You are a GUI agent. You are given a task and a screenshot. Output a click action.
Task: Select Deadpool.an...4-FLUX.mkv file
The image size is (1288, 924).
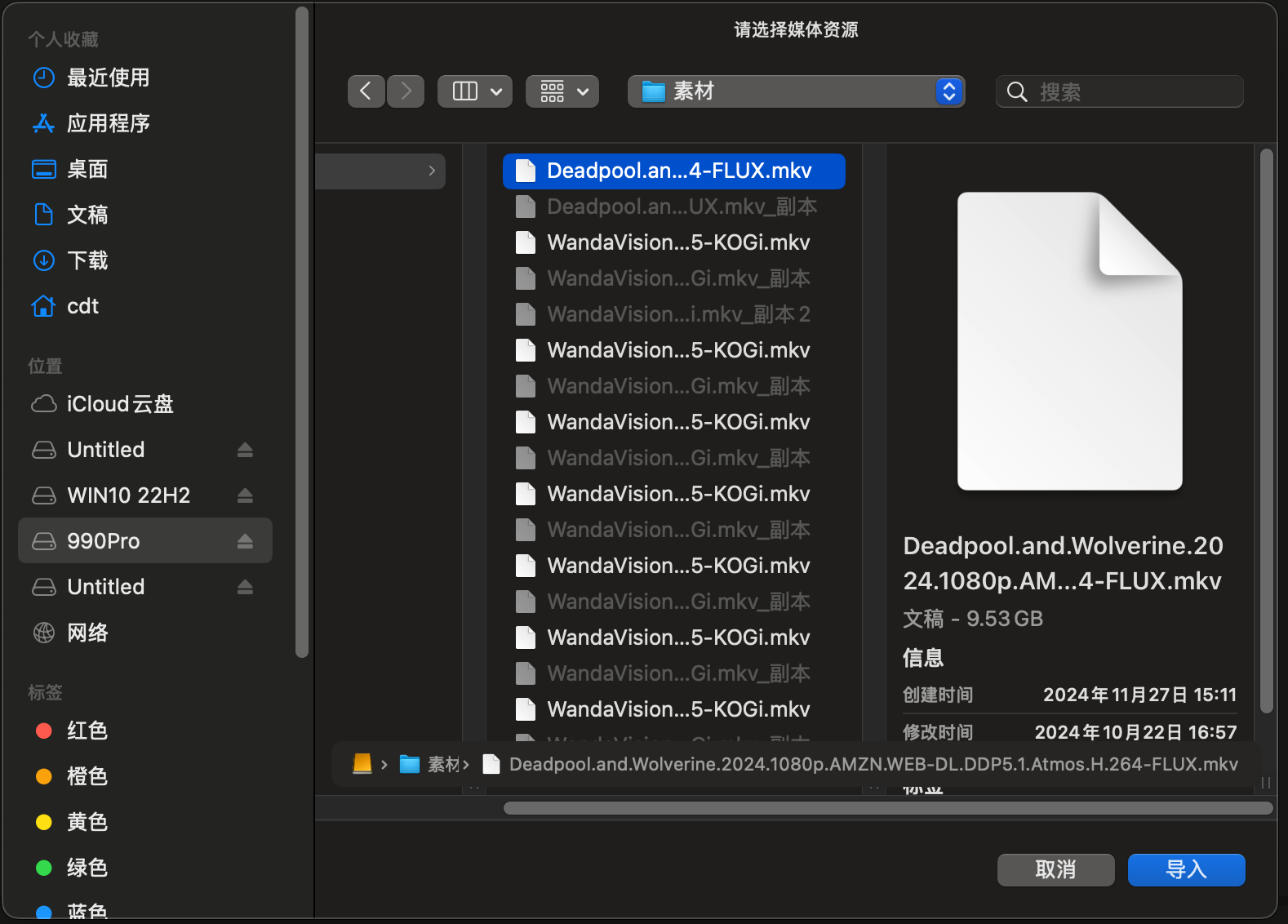pyautogui.click(x=674, y=171)
